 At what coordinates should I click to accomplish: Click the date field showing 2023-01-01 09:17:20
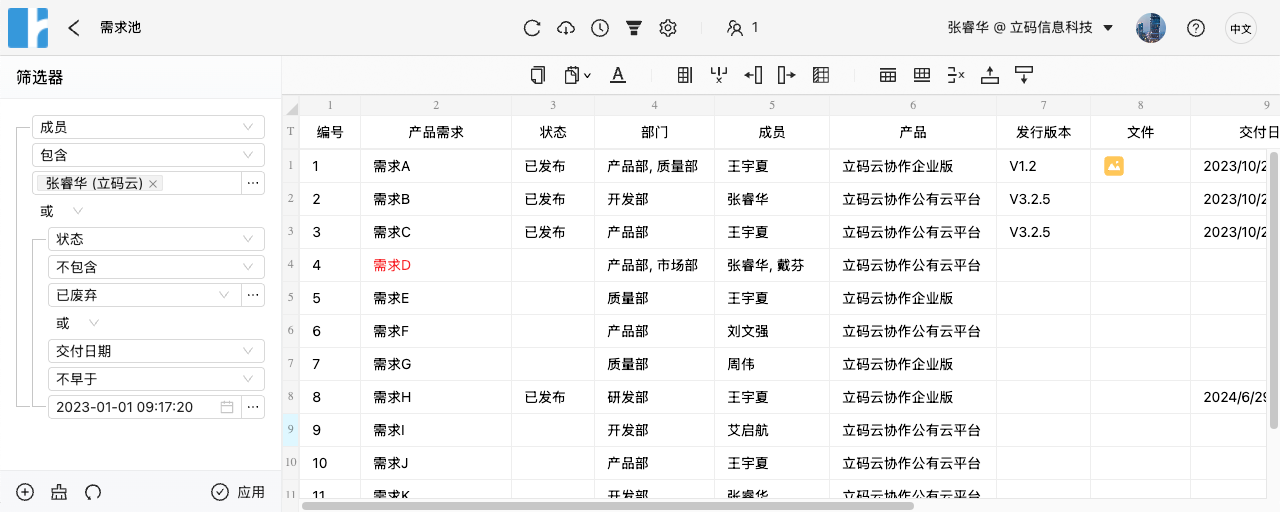coord(135,407)
